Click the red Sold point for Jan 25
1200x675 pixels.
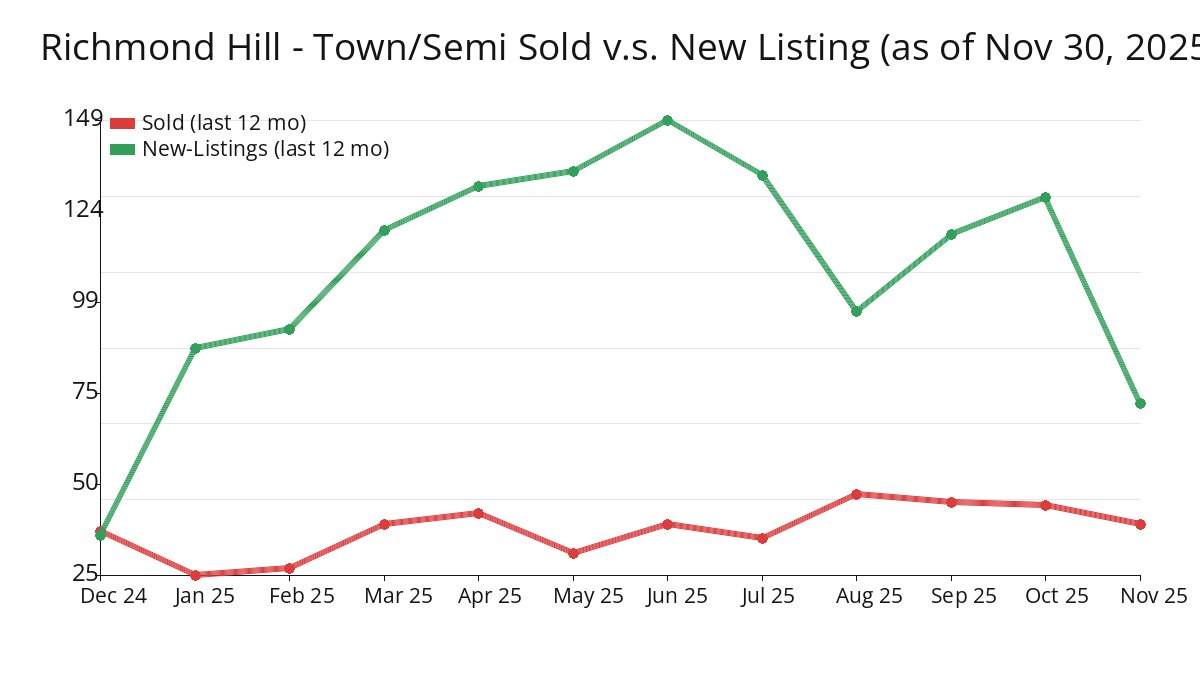point(195,575)
